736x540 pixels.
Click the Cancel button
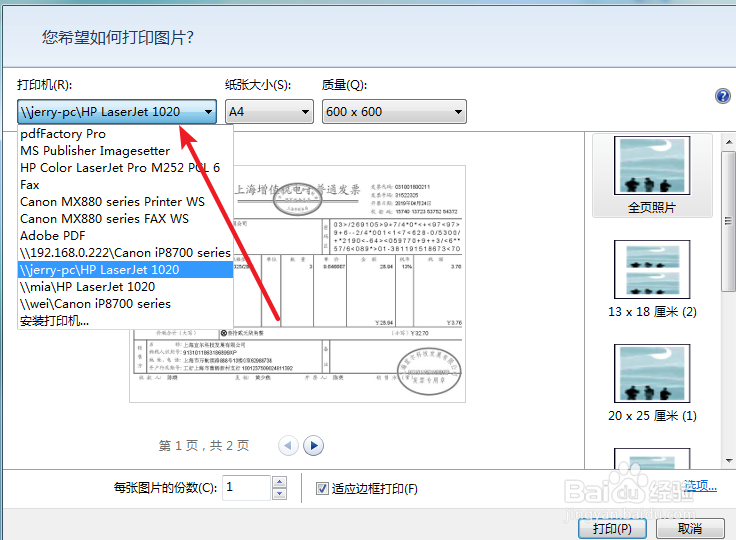[x=690, y=529]
